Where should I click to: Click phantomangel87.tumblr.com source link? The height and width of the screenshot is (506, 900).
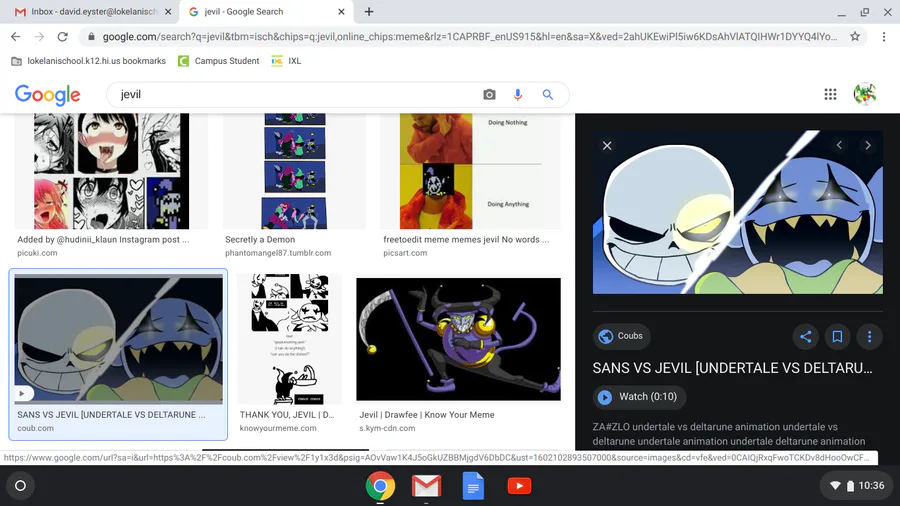(278, 253)
